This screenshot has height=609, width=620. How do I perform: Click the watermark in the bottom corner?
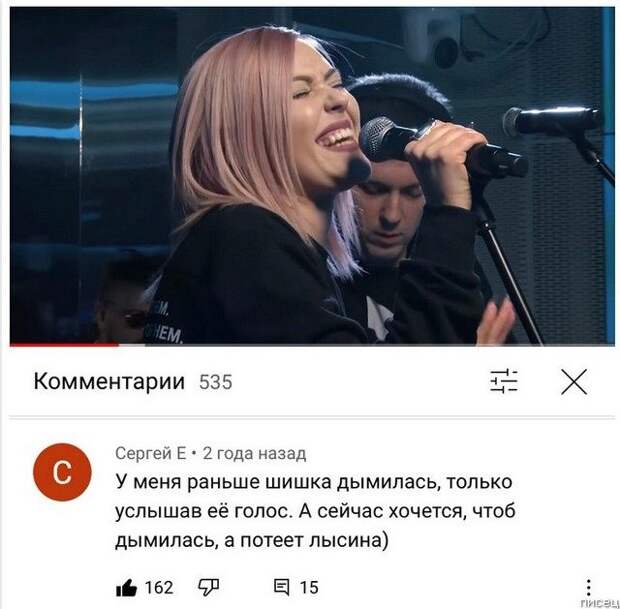click(599, 603)
